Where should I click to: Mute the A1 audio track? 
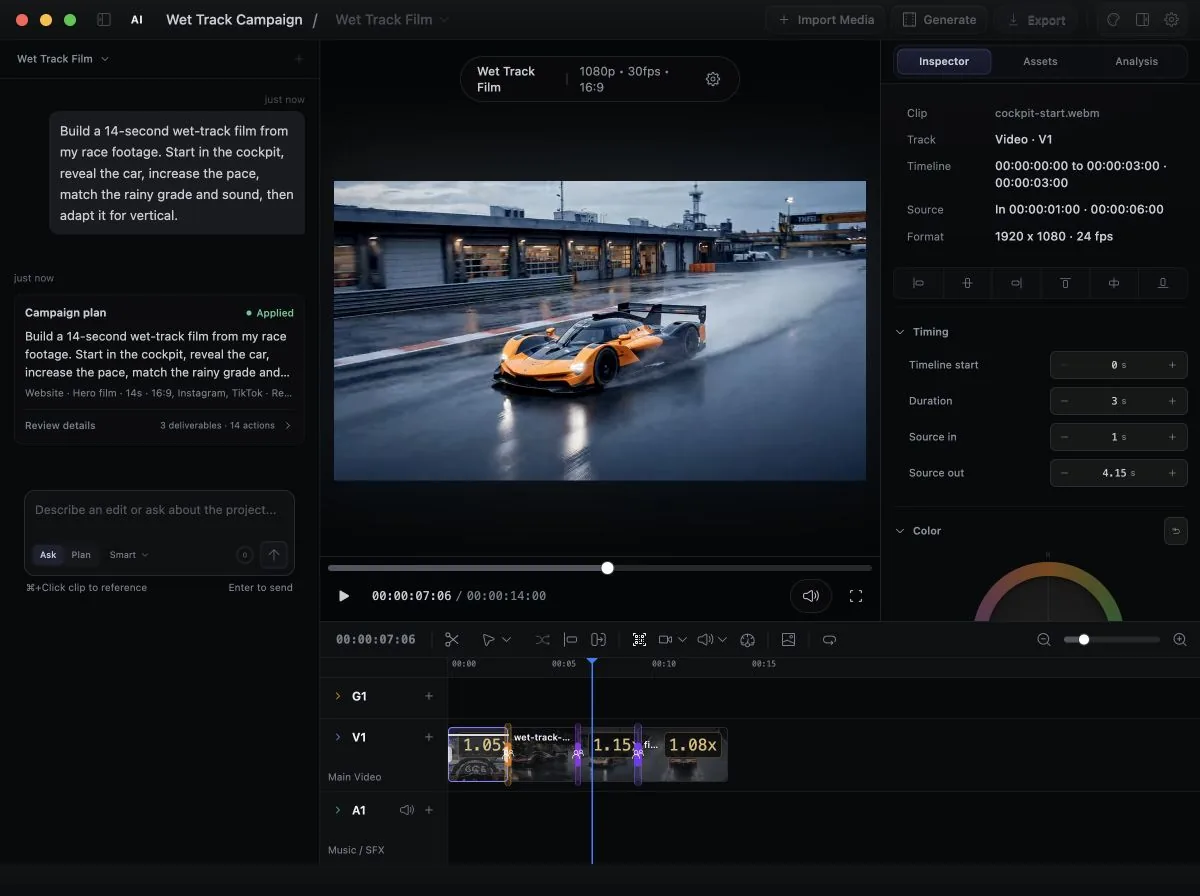pyautogui.click(x=406, y=810)
